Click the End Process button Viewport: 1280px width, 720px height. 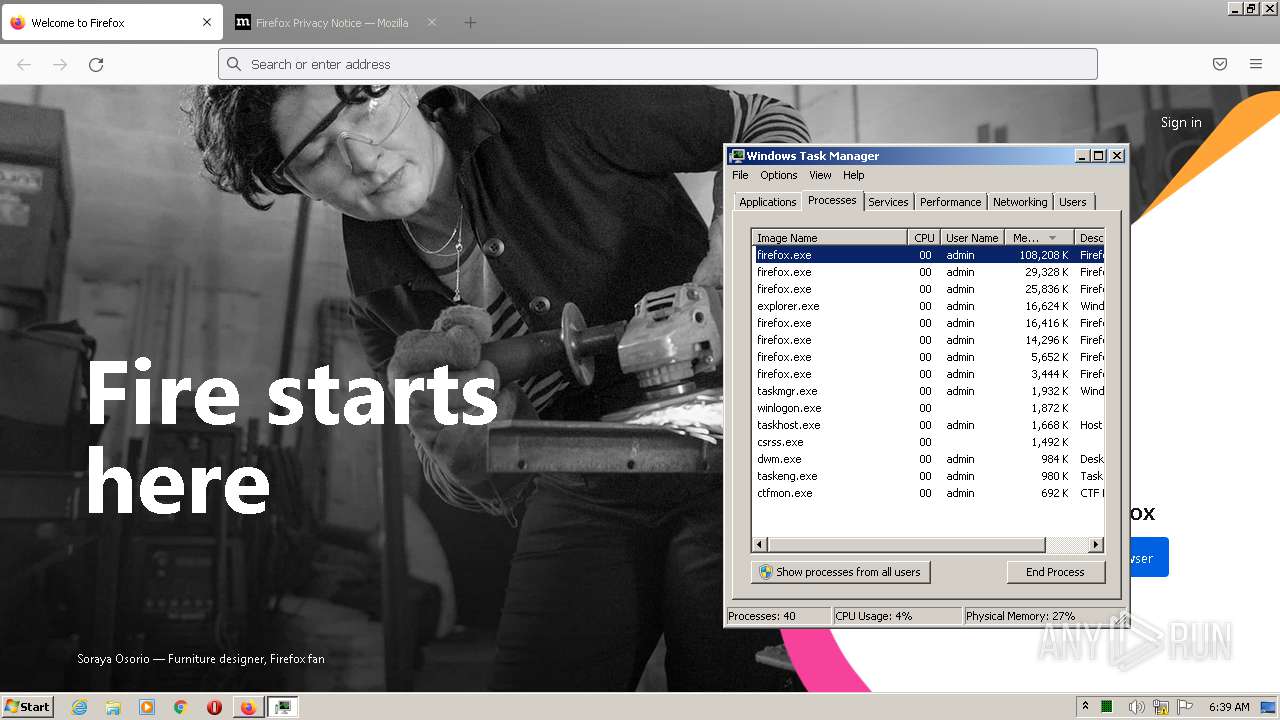pos(1055,572)
